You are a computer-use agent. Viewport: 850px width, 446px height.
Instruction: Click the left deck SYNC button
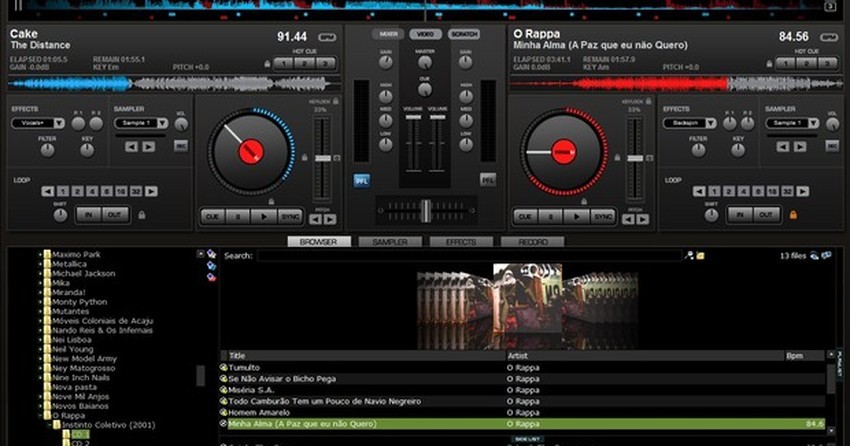(290, 217)
